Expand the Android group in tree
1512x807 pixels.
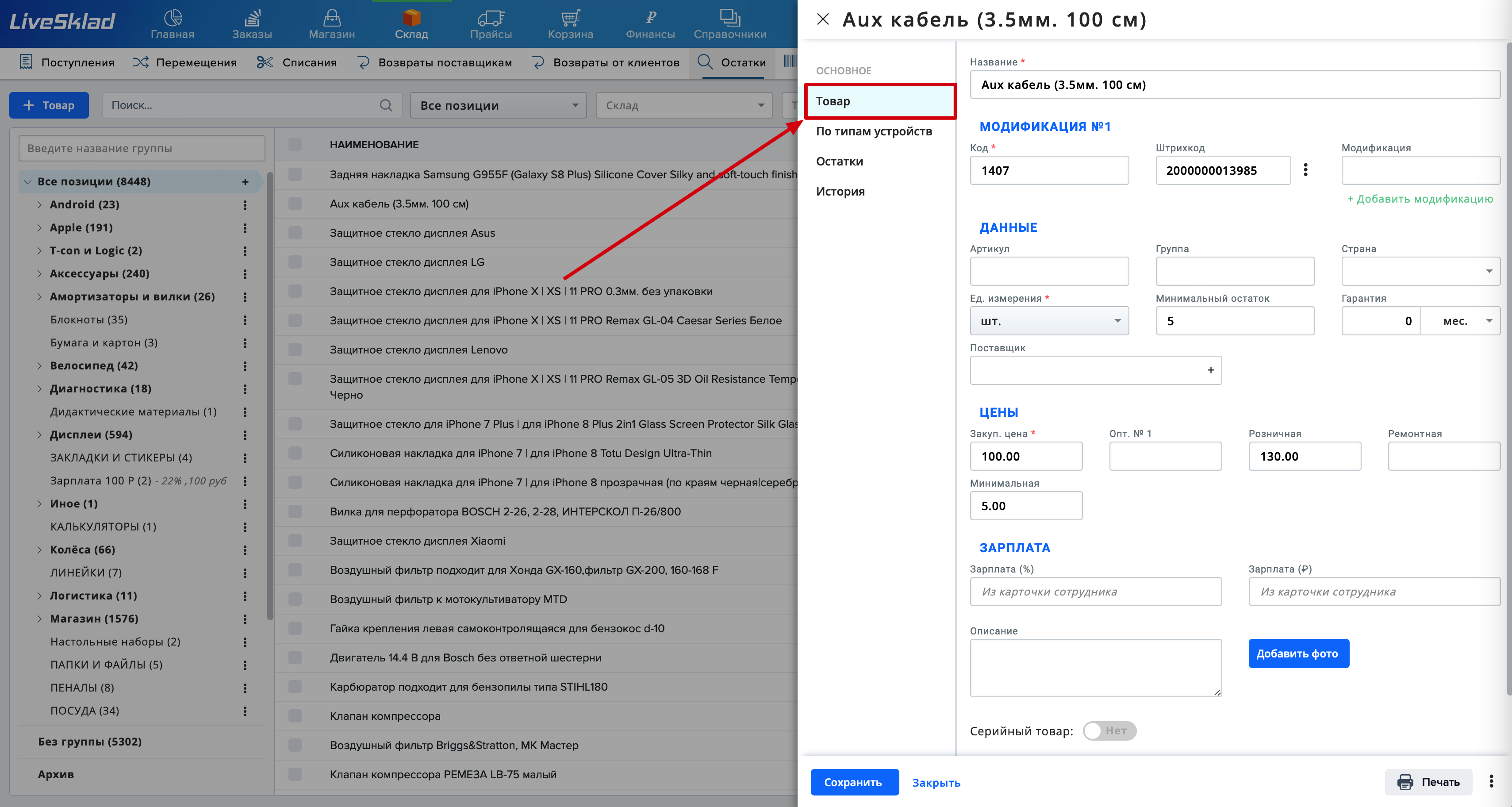(39, 205)
